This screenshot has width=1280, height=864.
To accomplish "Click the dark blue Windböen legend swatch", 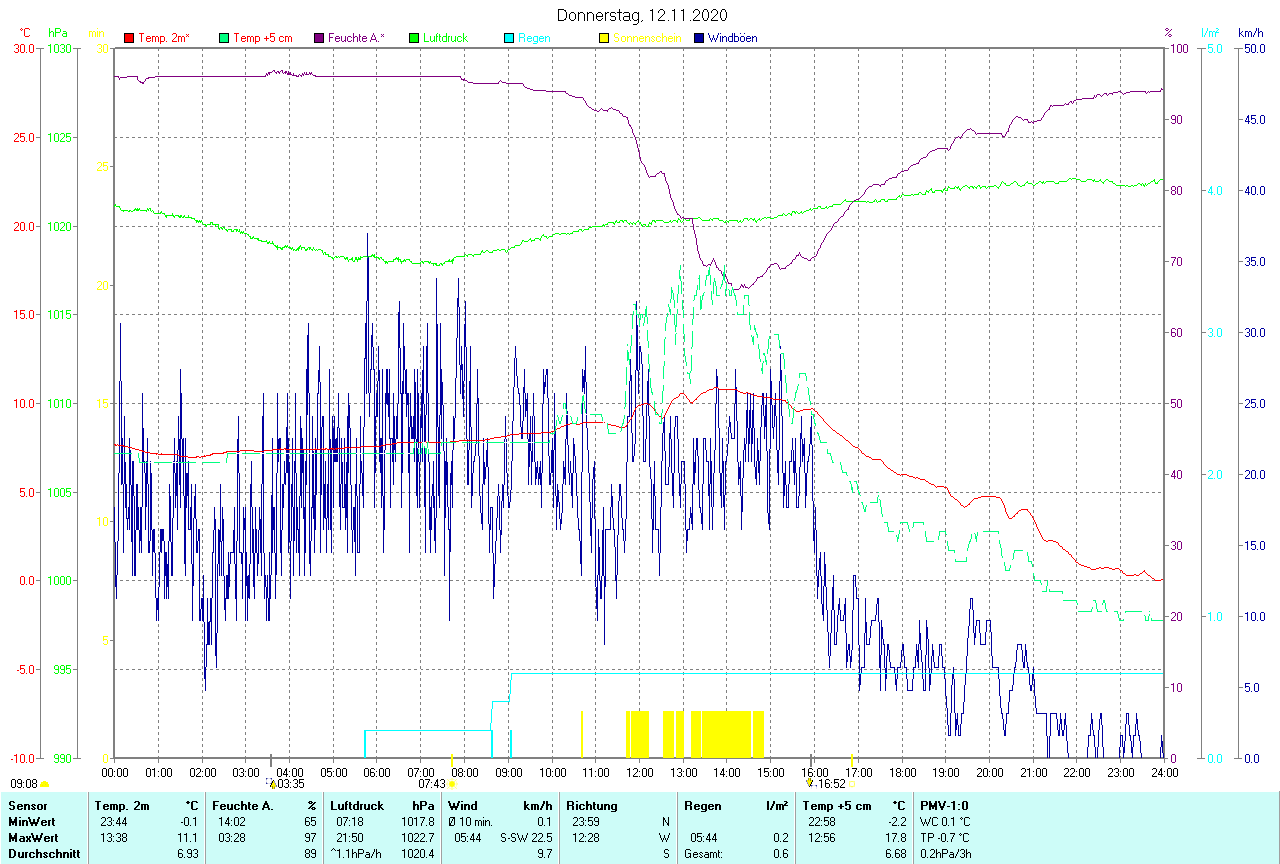I will [x=699, y=38].
